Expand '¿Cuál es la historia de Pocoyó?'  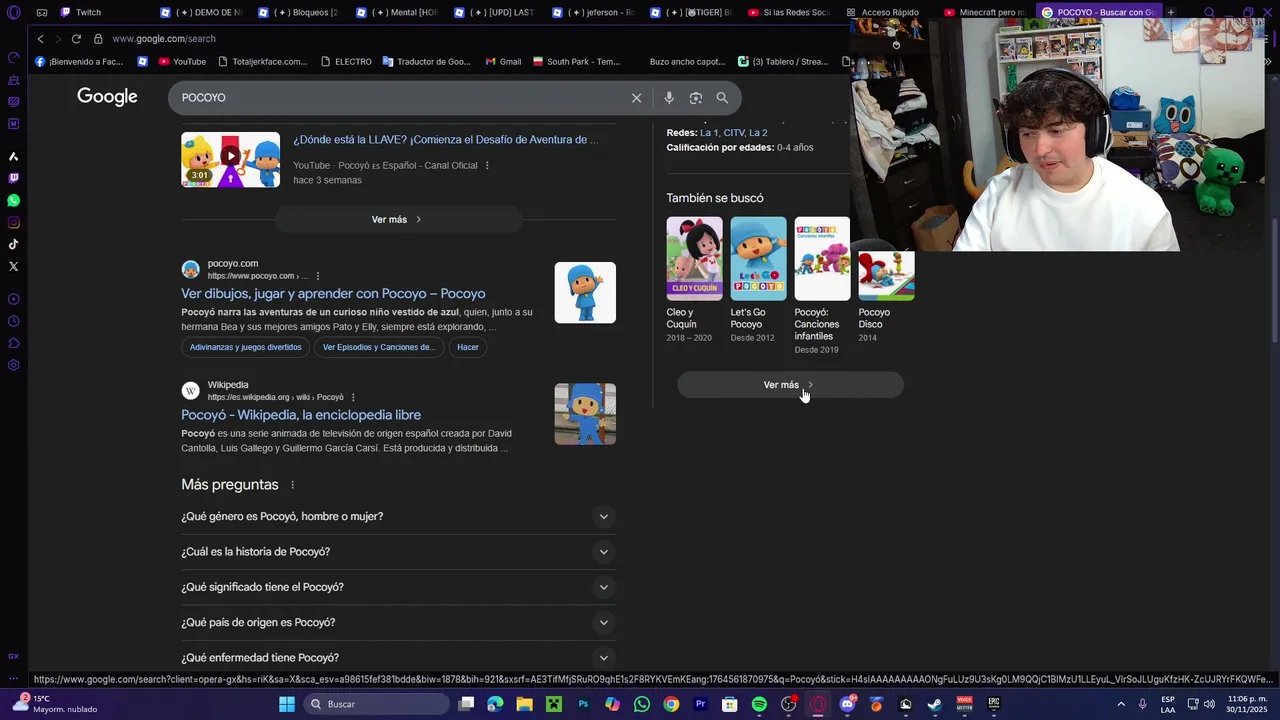[x=398, y=552]
